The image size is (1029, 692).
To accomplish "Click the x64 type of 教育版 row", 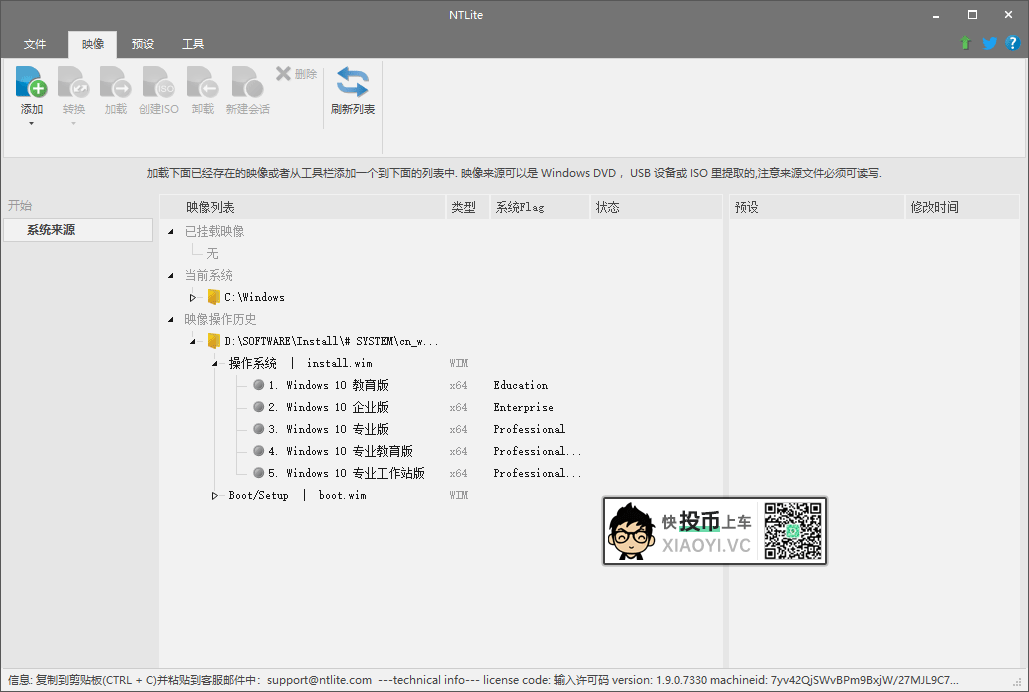I will 458,385.
